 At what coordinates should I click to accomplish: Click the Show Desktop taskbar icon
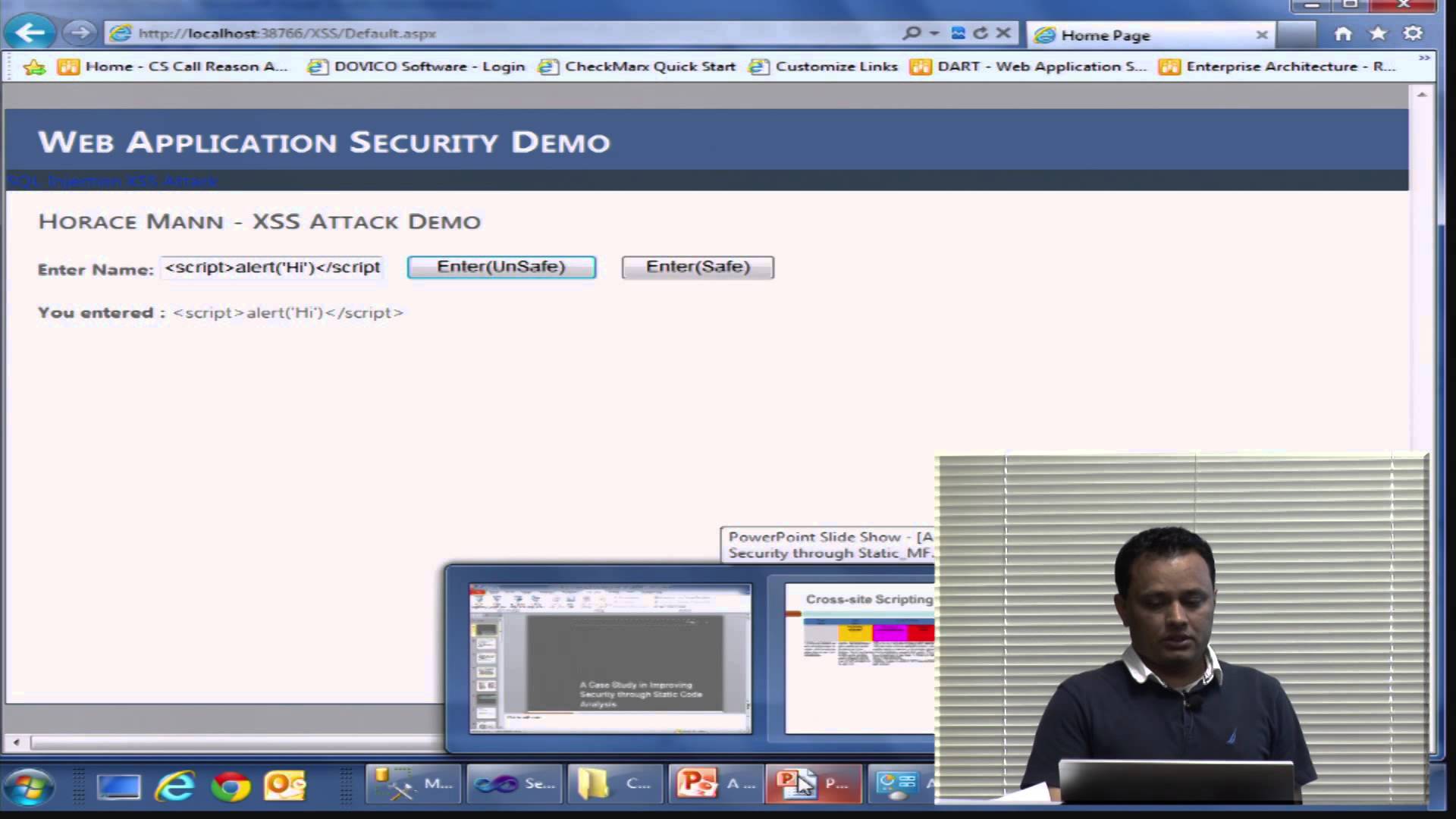(119, 787)
